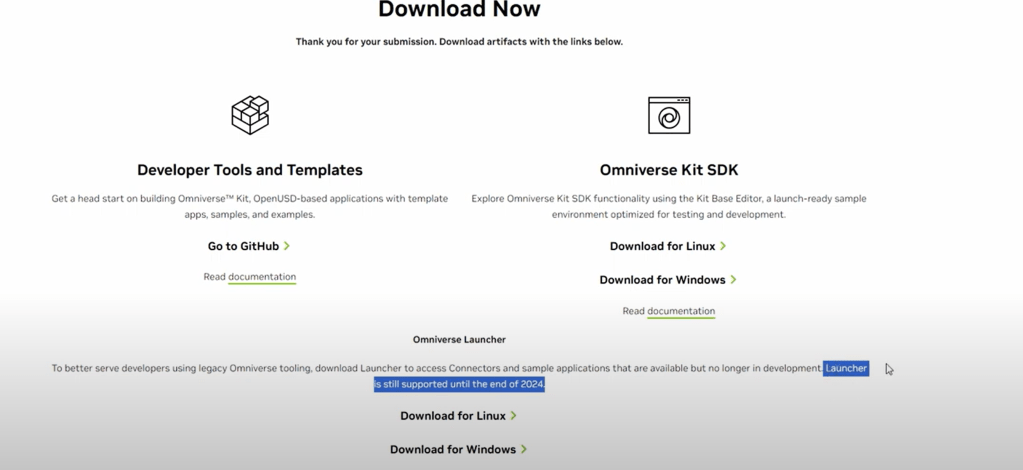Click the Omniverse Launcher section title
The image size is (1023, 470).
(x=459, y=340)
